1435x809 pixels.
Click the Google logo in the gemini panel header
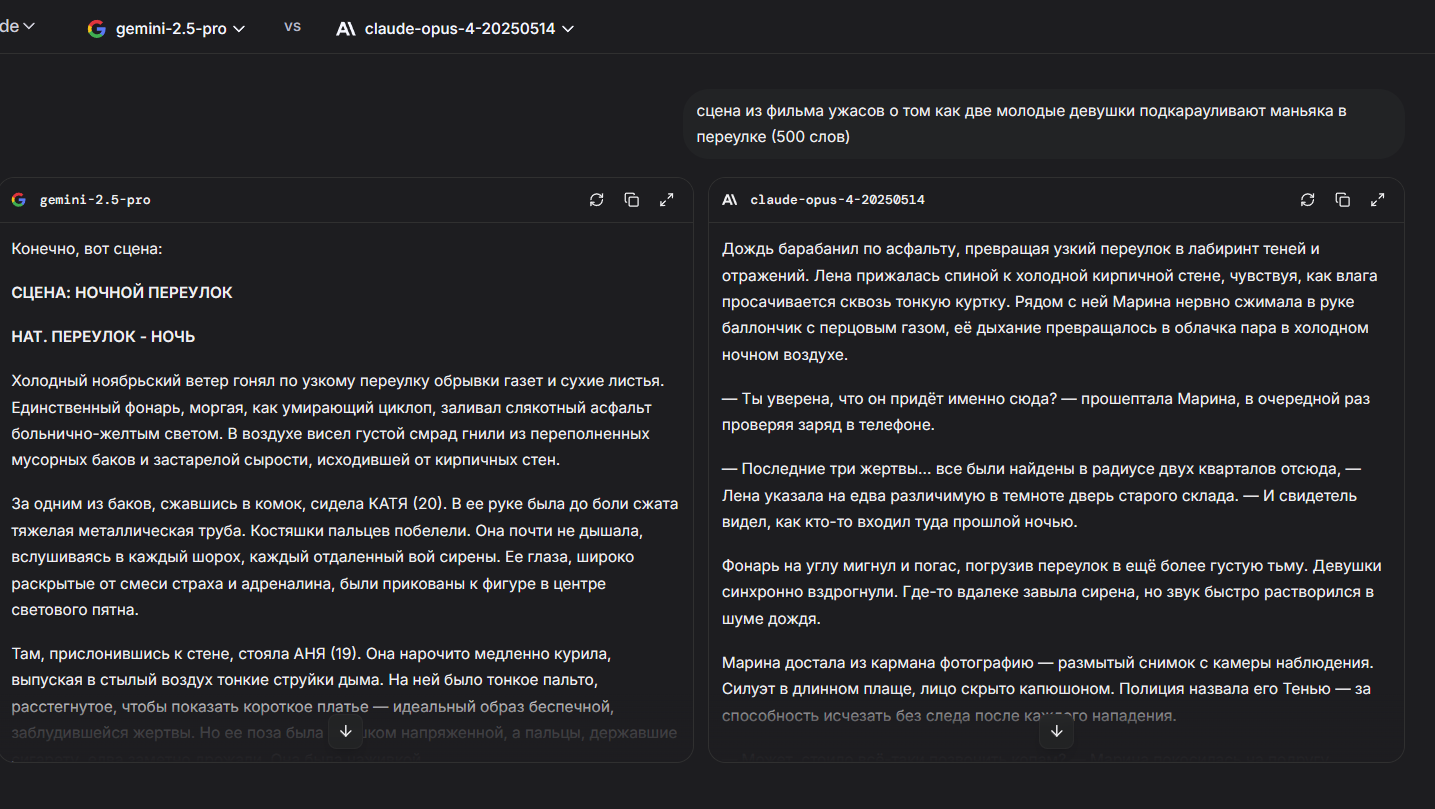(19, 200)
